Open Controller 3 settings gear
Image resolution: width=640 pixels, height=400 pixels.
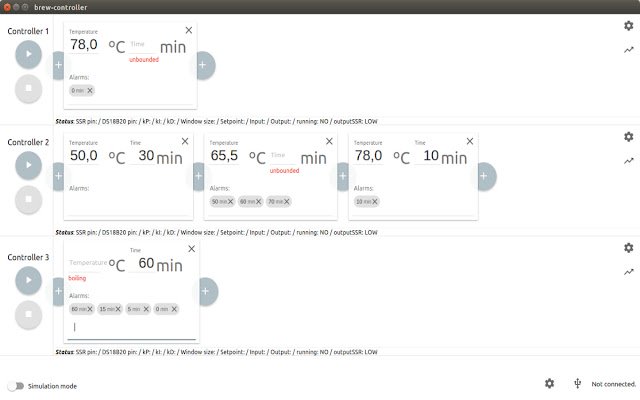[629, 248]
